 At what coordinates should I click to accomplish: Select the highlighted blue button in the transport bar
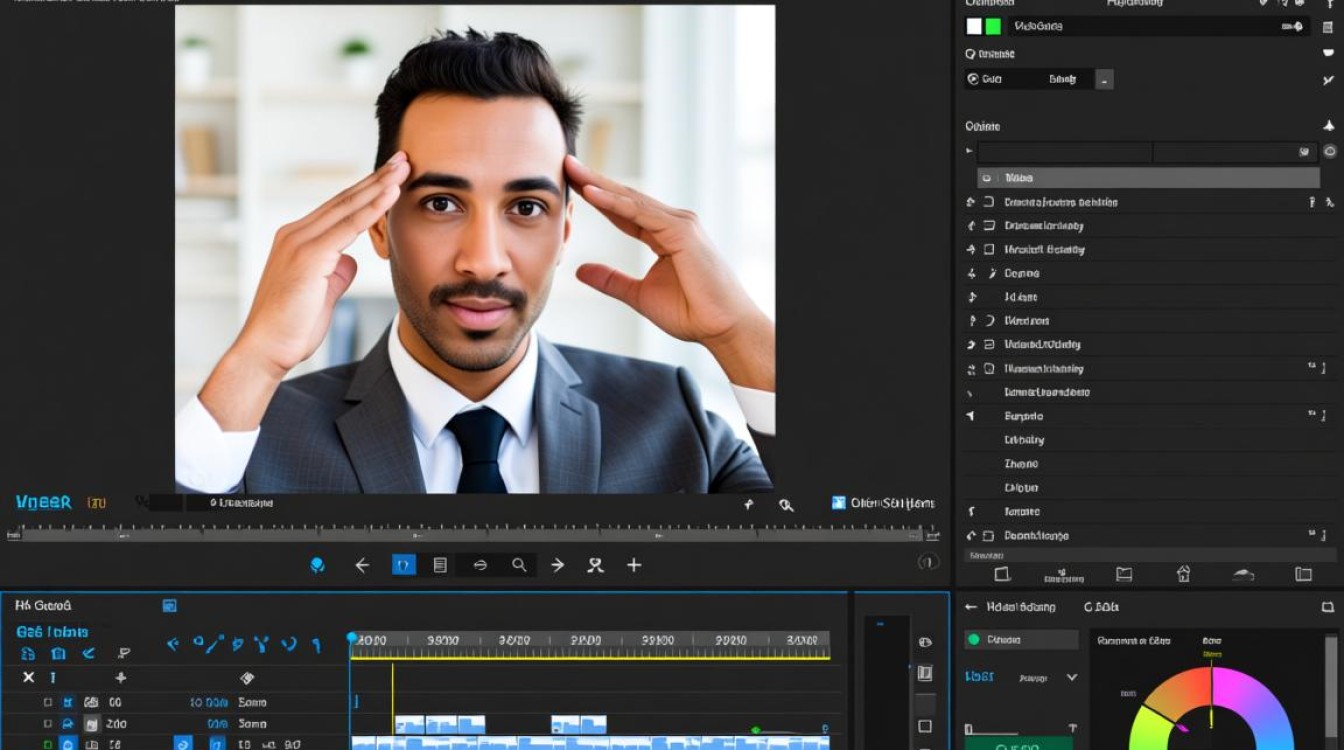(403, 565)
